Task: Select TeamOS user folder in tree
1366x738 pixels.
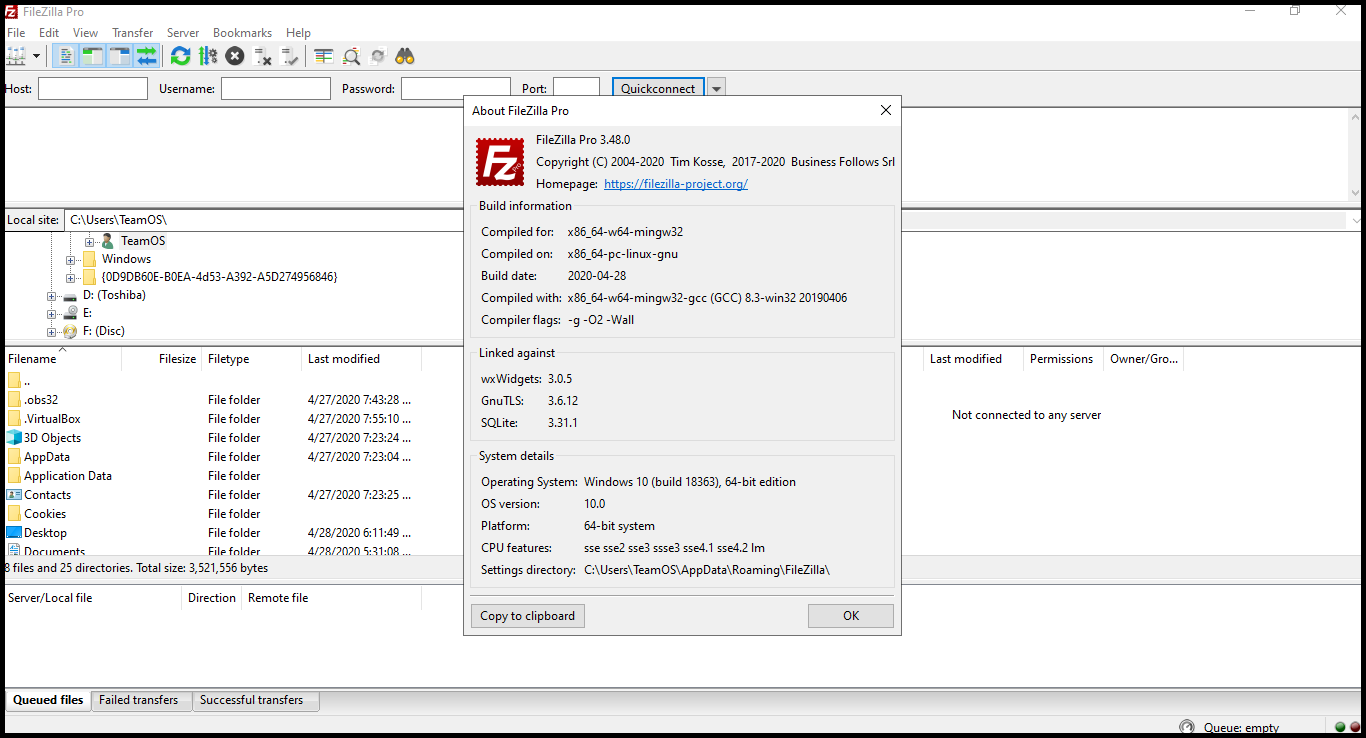Action: (x=143, y=241)
